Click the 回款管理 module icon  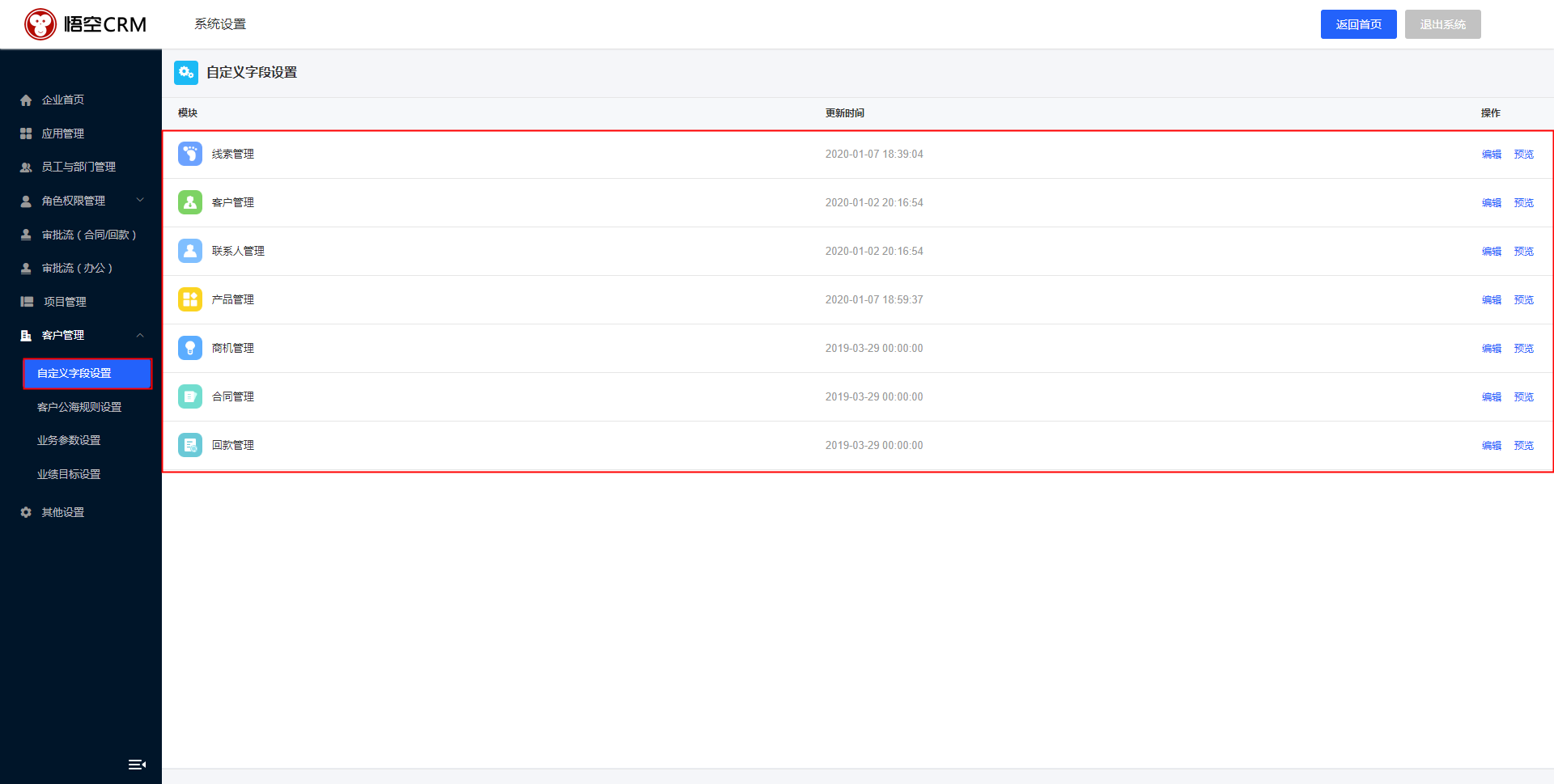pyautogui.click(x=190, y=445)
